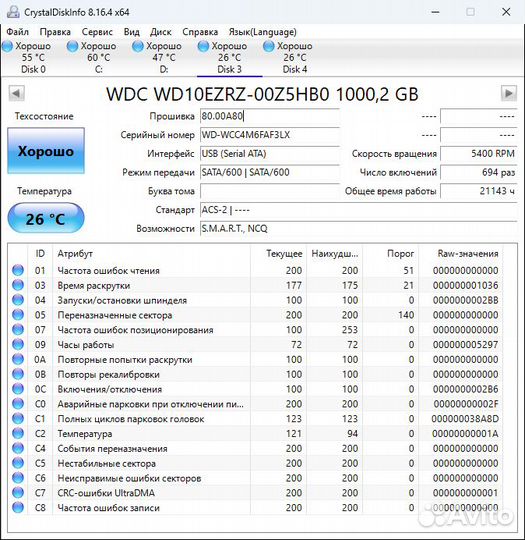Click status icon of row 0C Включения/отключения
Viewport: 525px width, 540px height.
(x=18, y=389)
